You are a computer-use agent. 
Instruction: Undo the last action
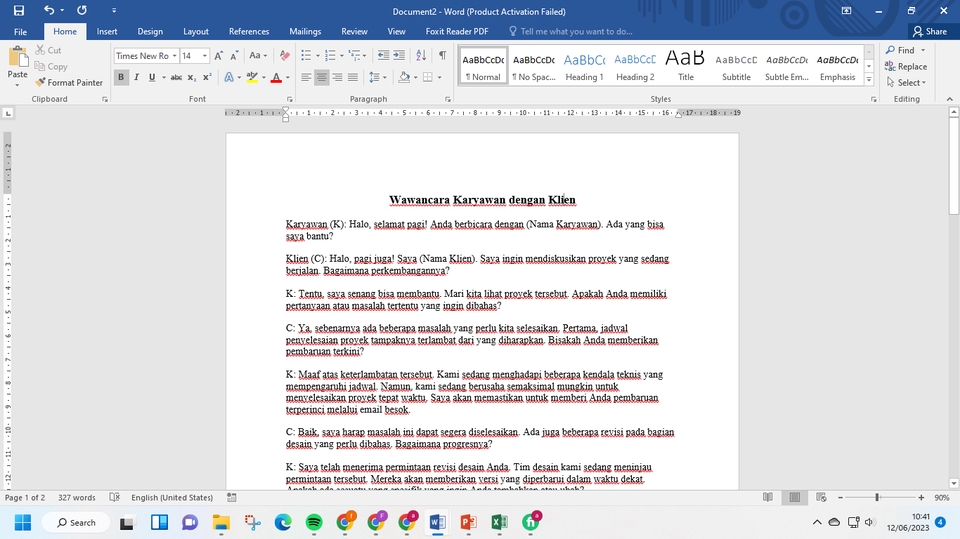49,10
